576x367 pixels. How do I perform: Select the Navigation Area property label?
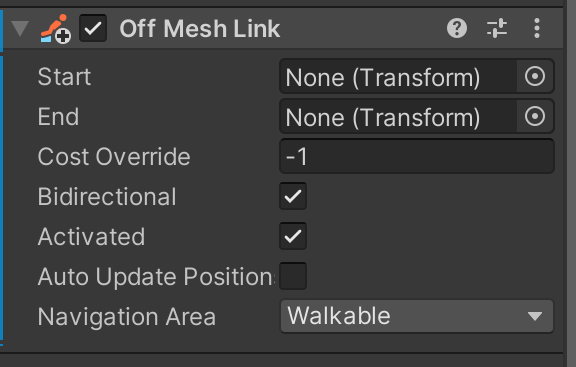pyautogui.click(x=127, y=317)
